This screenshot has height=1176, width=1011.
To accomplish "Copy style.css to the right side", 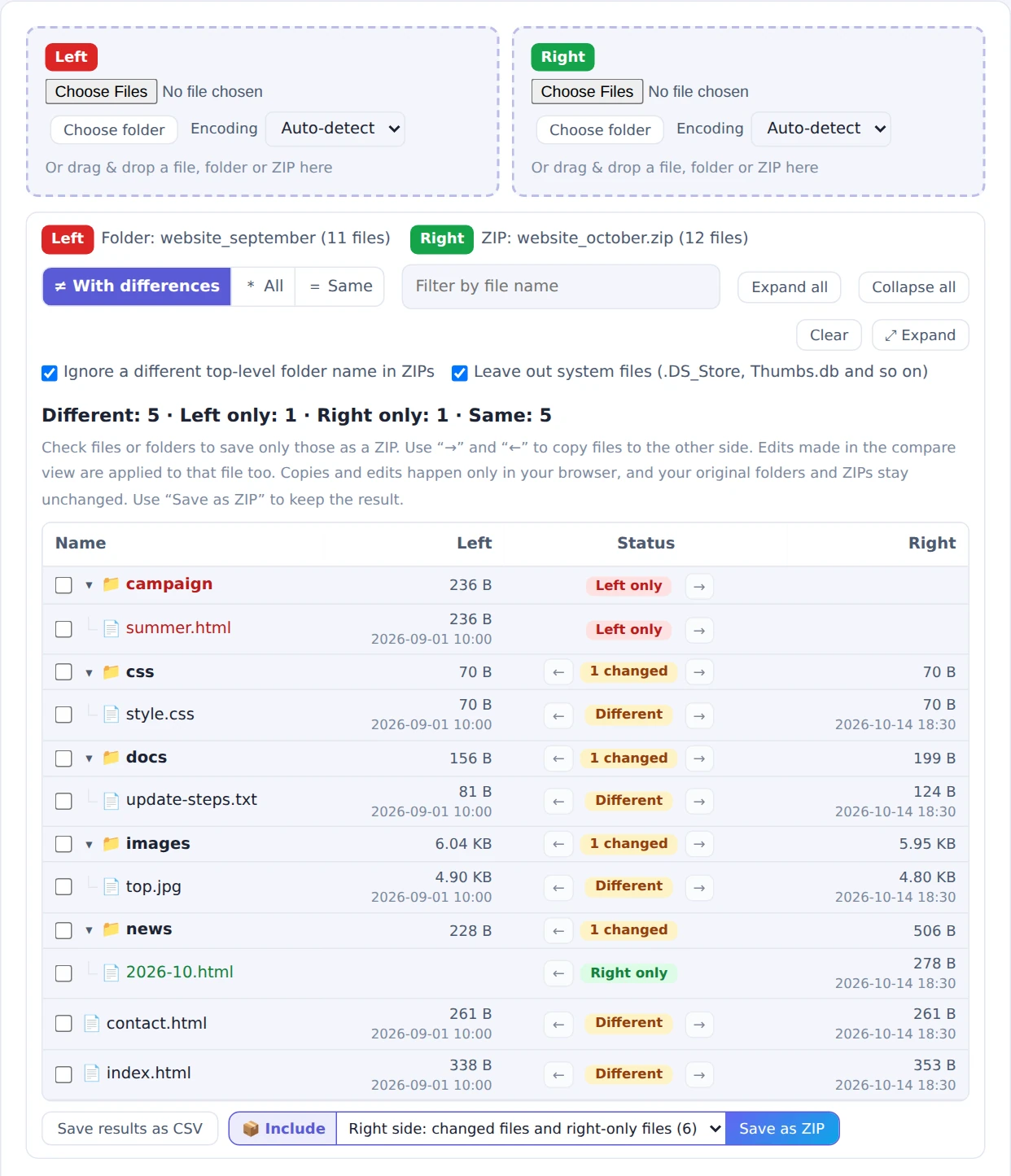I will [x=699, y=715].
